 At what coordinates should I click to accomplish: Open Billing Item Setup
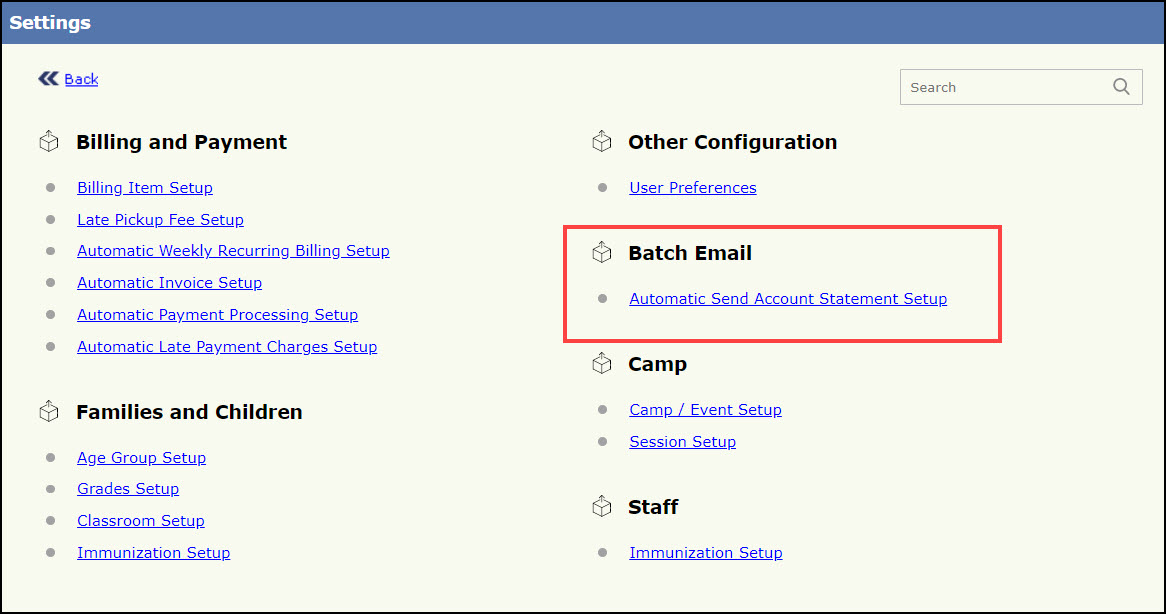(145, 188)
